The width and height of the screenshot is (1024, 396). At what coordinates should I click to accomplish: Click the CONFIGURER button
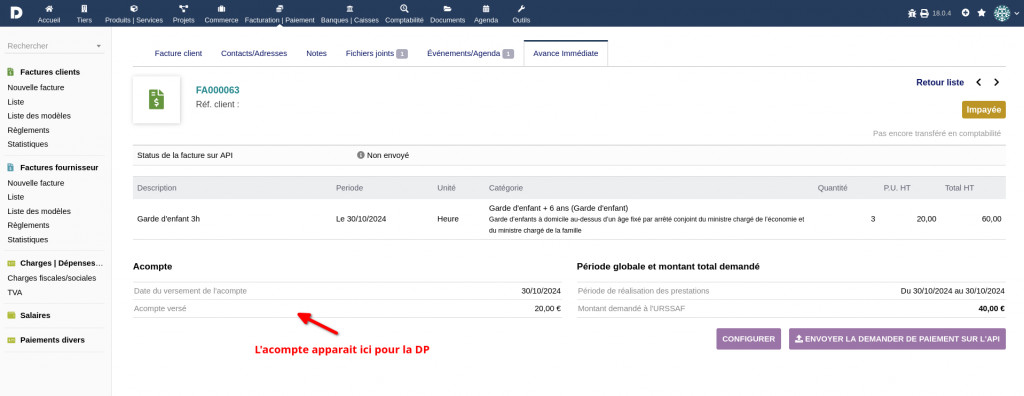click(748, 339)
